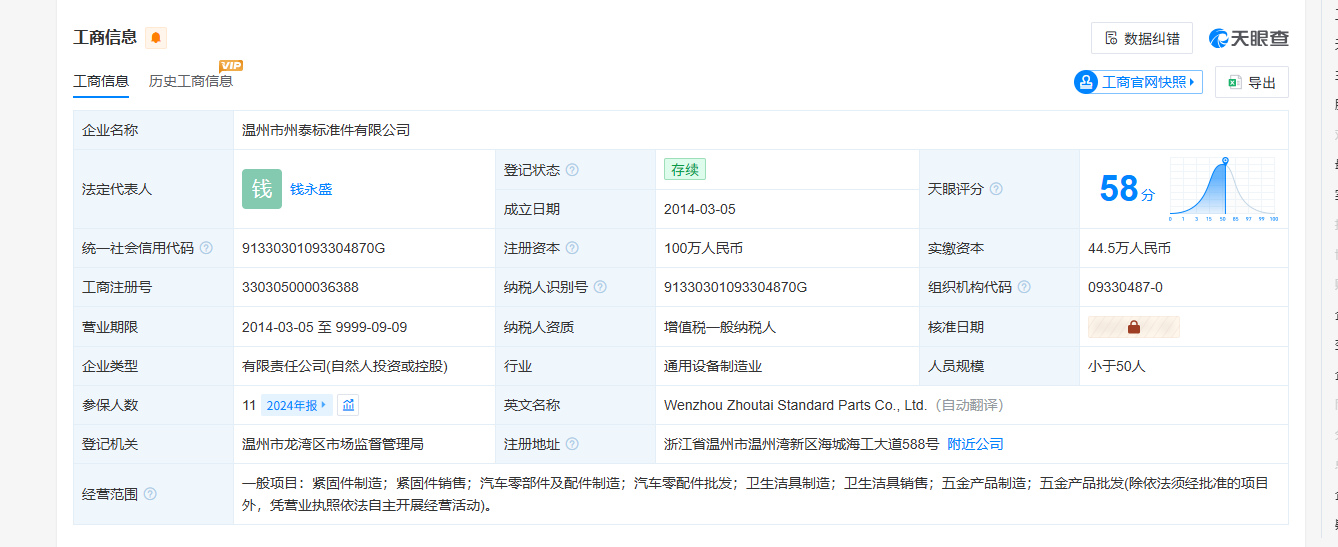Click staff size 小于50人

point(1117,366)
